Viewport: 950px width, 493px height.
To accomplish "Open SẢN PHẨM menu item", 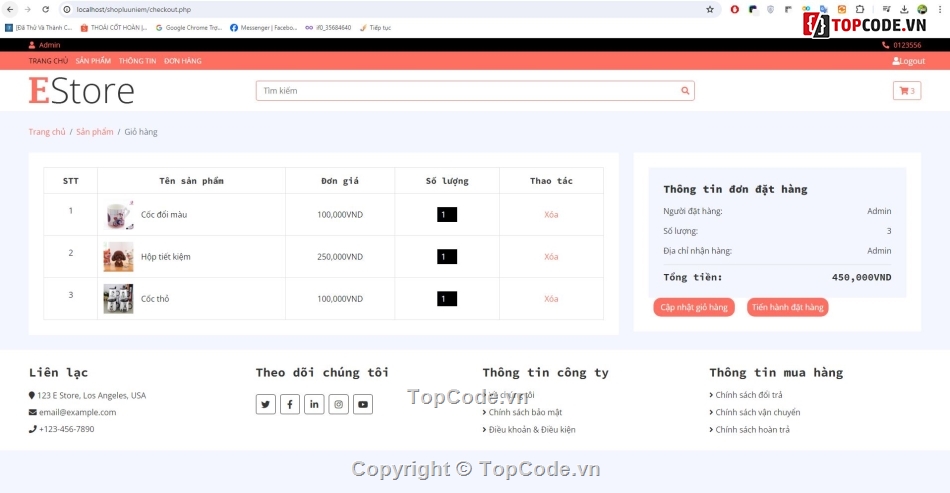I will point(93,61).
